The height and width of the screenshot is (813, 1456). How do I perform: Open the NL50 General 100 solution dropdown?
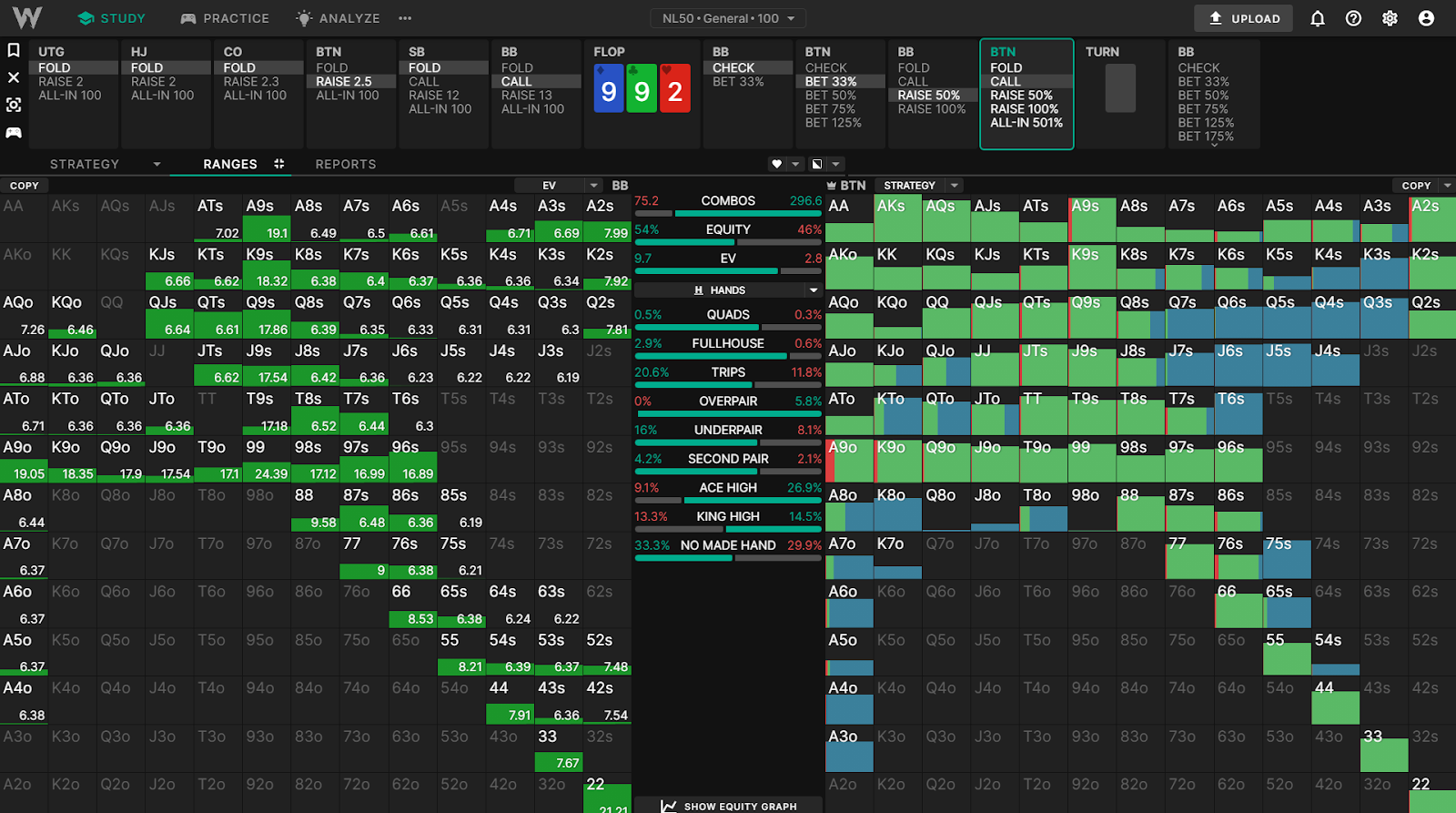coord(728,18)
